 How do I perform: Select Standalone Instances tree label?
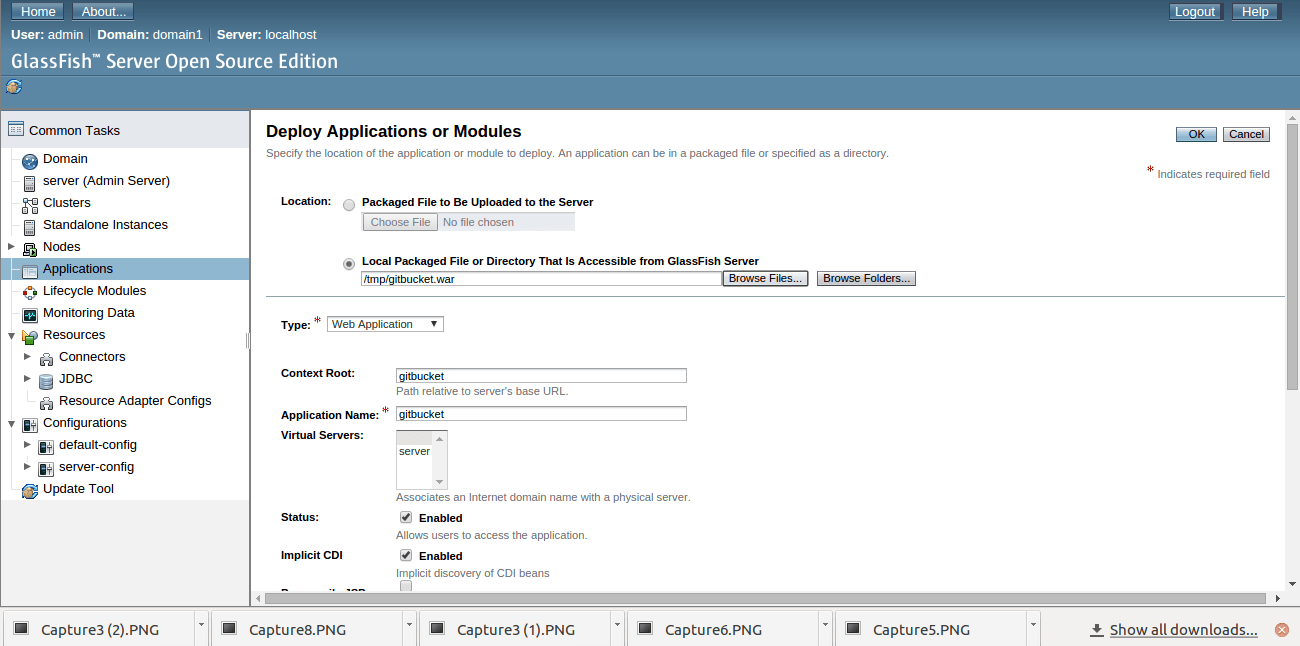(x=105, y=225)
